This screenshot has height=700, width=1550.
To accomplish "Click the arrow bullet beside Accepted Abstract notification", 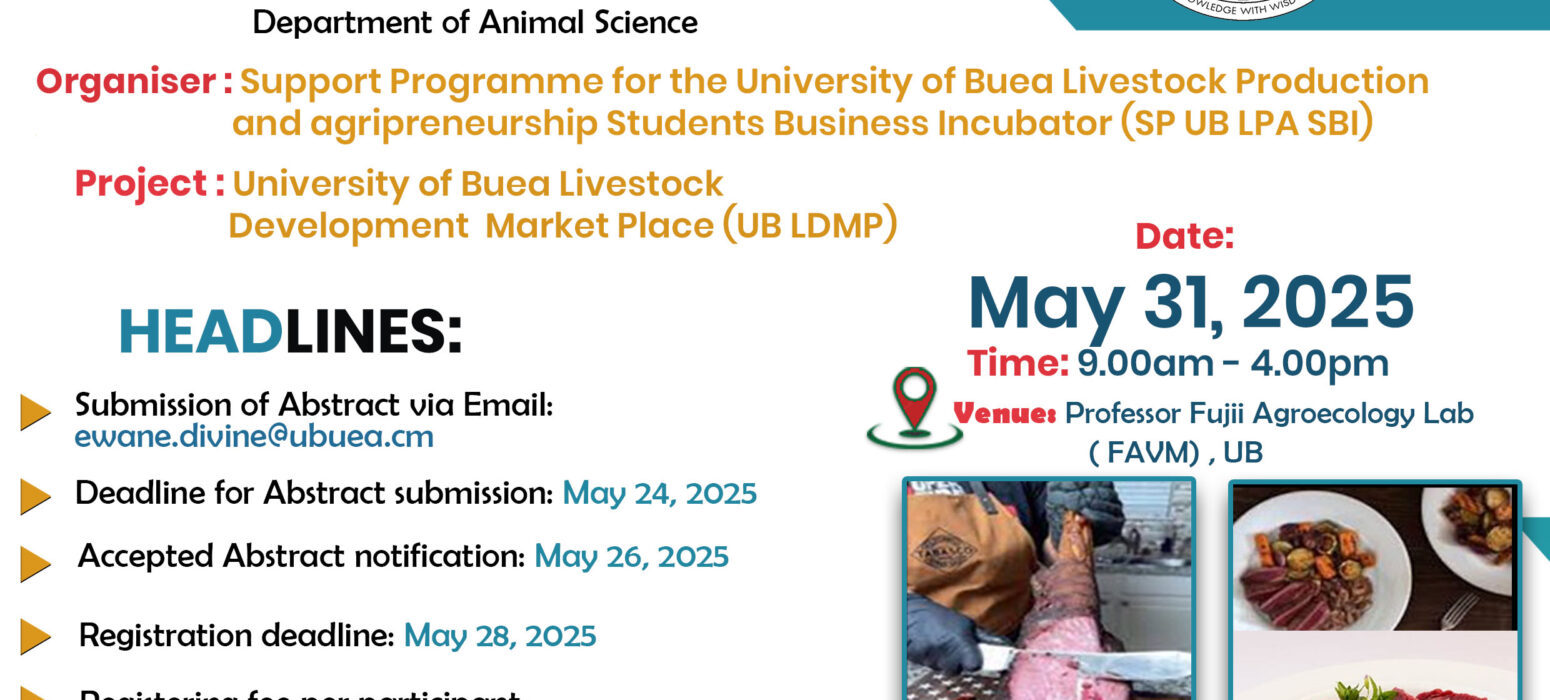I will coord(36,563).
